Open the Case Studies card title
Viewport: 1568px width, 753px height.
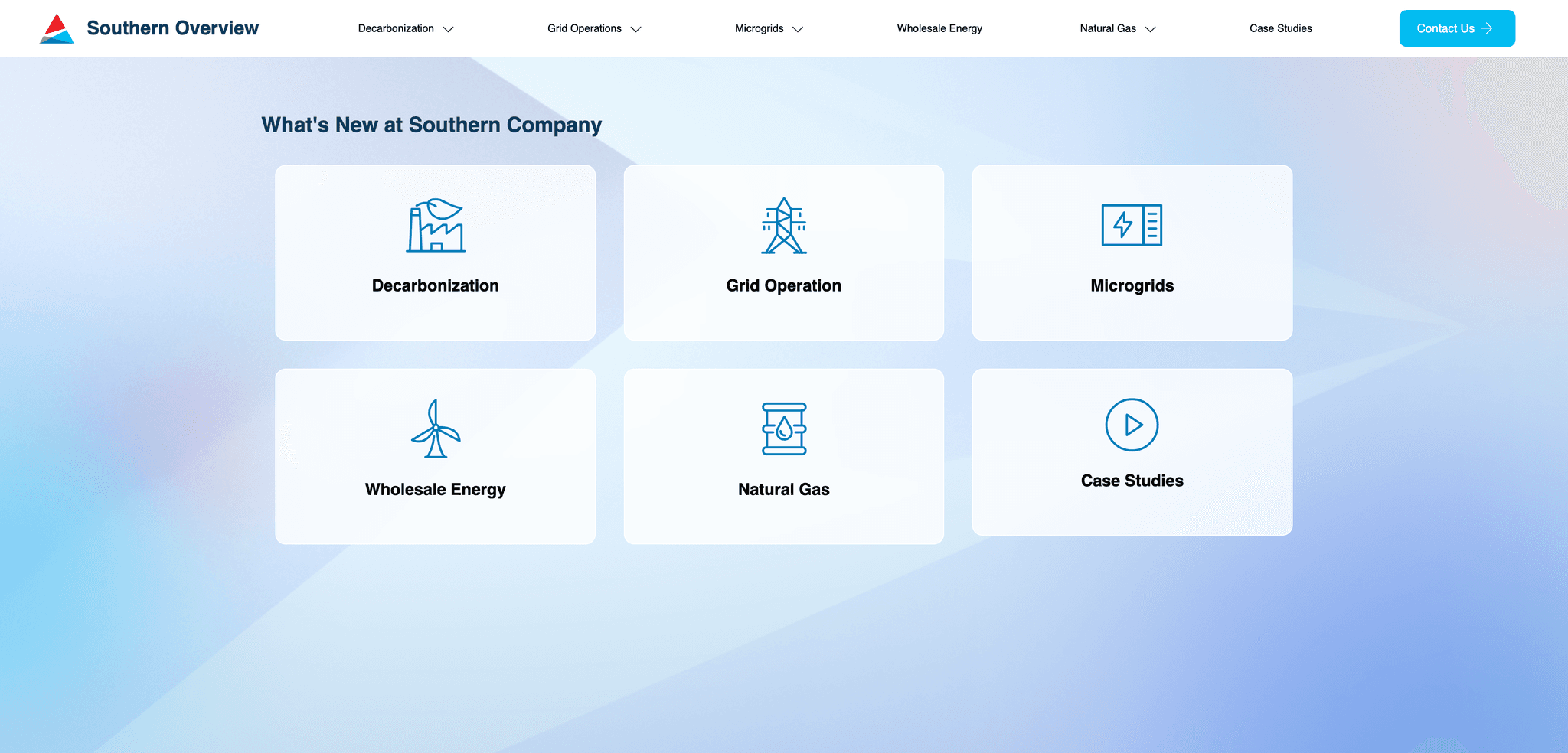click(1132, 481)
